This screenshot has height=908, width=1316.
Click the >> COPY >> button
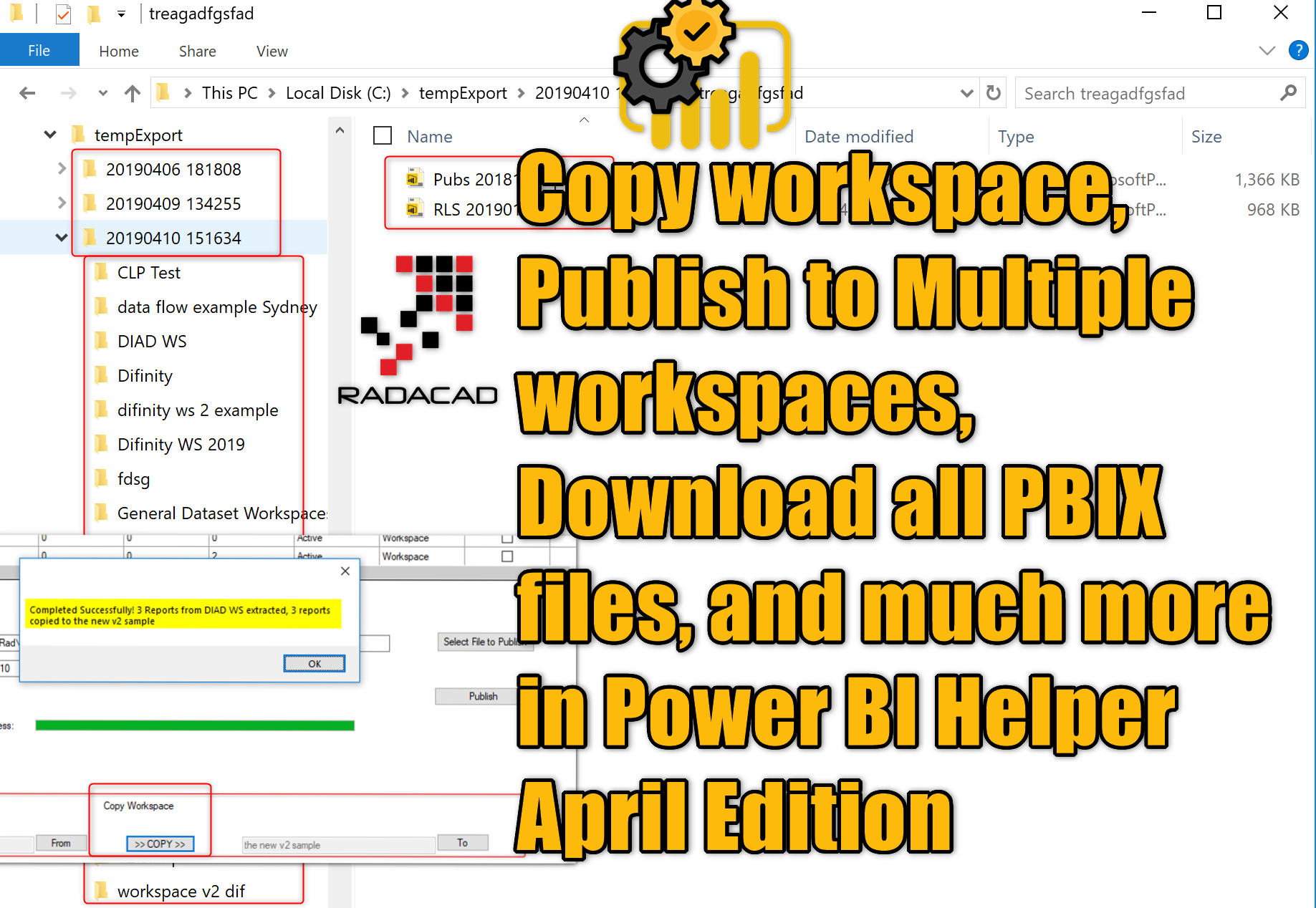160,844
